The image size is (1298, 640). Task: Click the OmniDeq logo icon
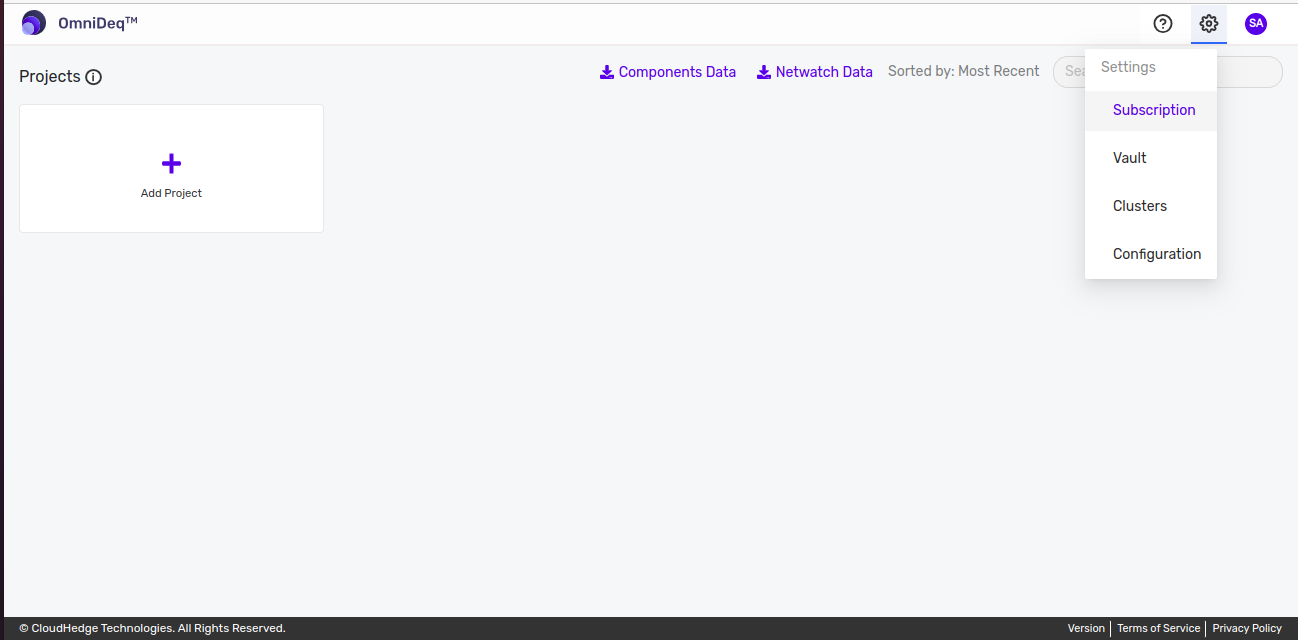(x=34, y=23)
